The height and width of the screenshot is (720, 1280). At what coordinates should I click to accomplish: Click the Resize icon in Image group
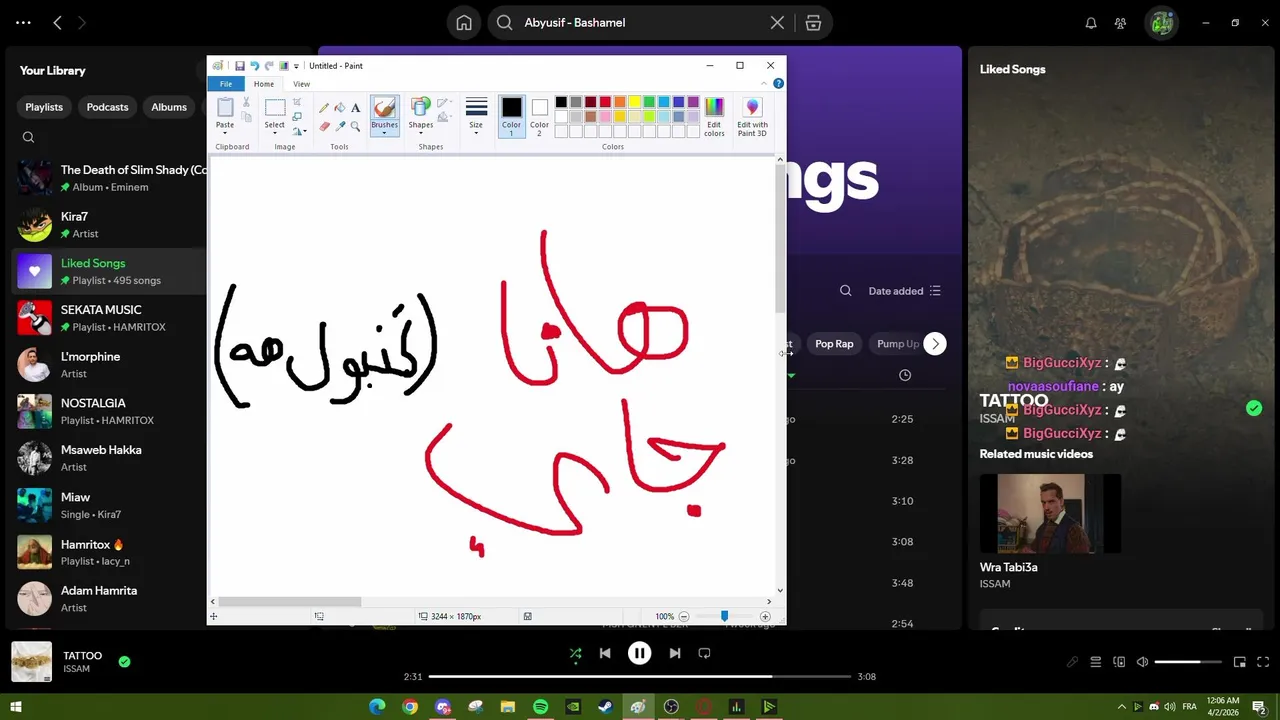click(x=297, y=116)
